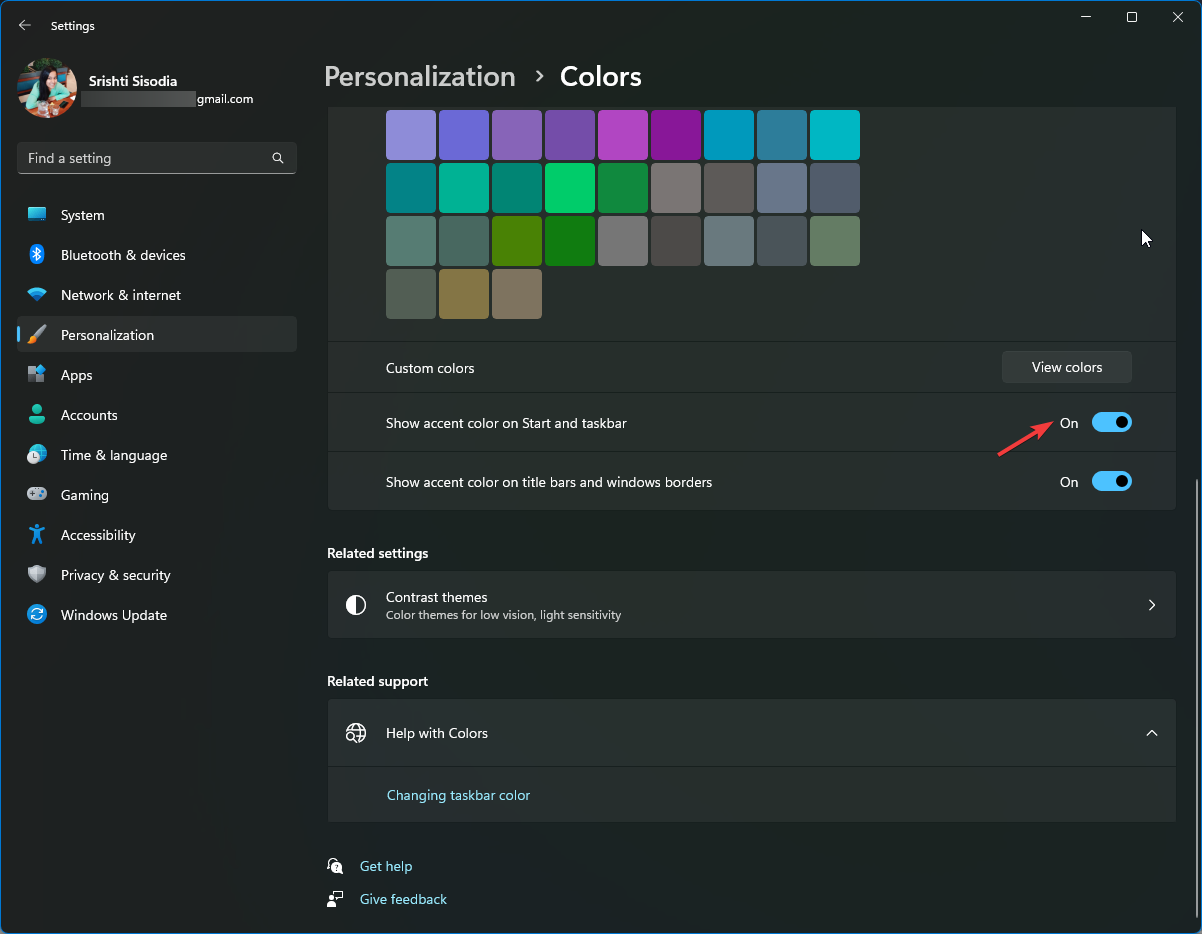The height and width of the screenshot is (934, 1202).
Task: Click the Privacy & security shield icon
Action: [37, 575]
